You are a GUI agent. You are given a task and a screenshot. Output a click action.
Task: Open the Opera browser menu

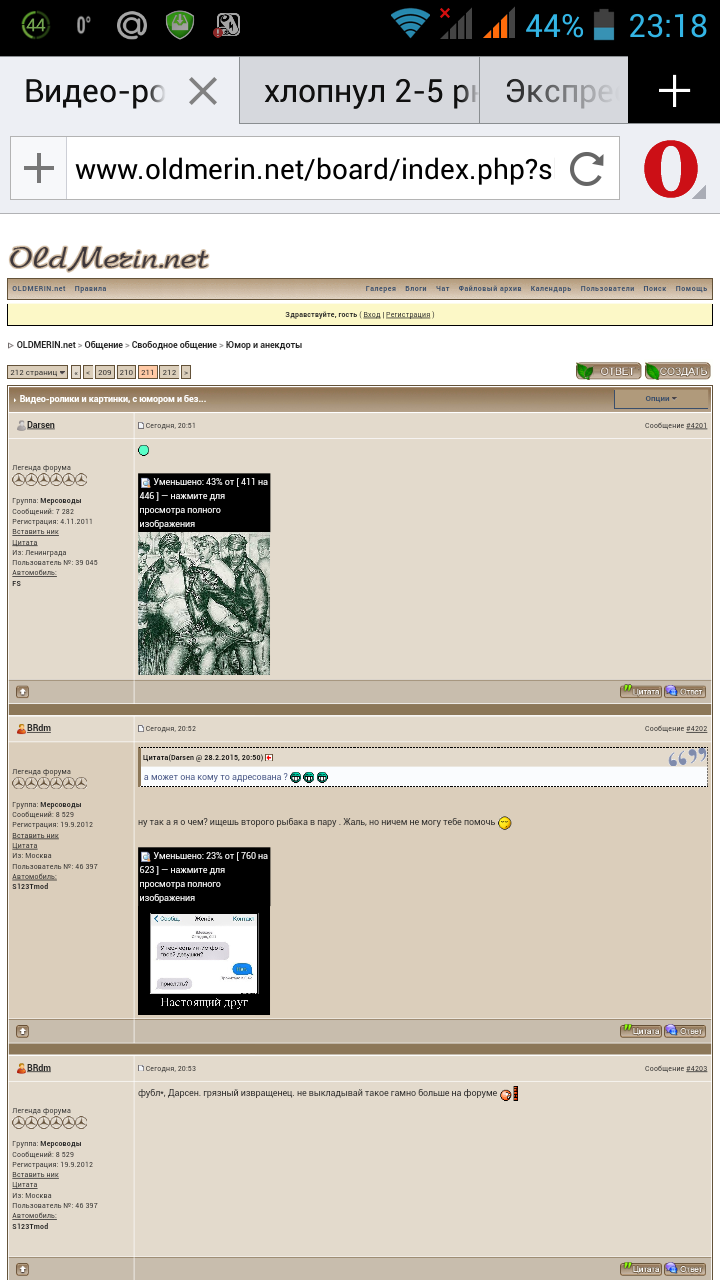(671, 169)
